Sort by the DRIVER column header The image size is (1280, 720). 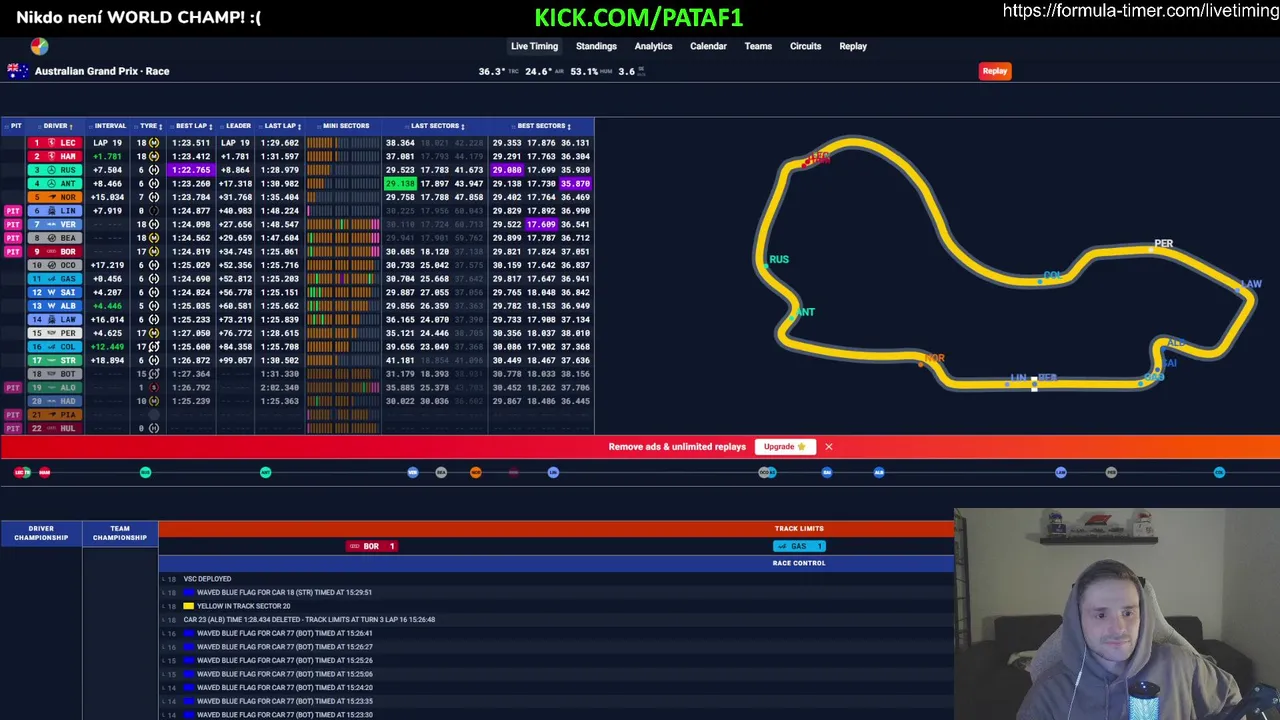[x=57, y=126]
